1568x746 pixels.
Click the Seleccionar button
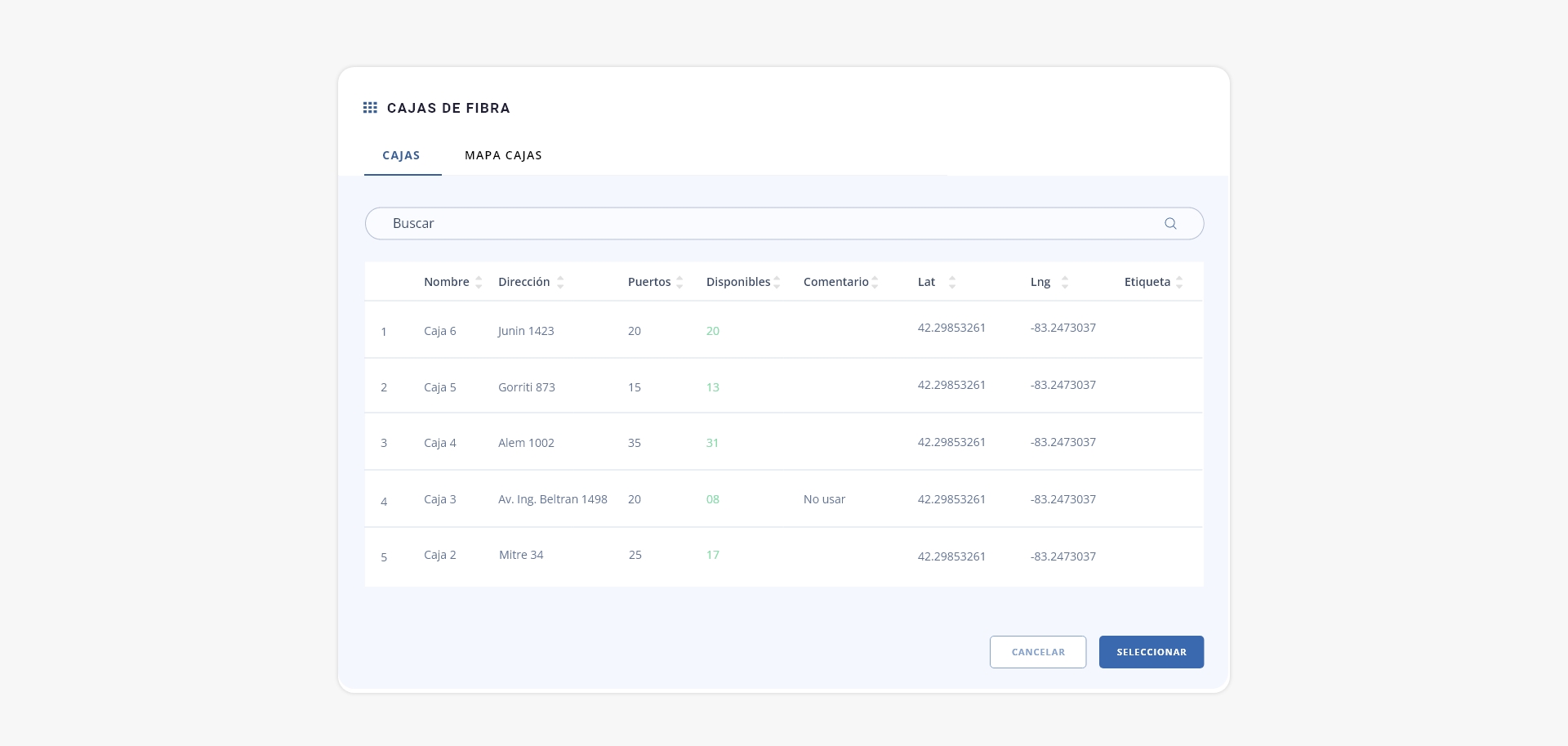[1151, 652]
